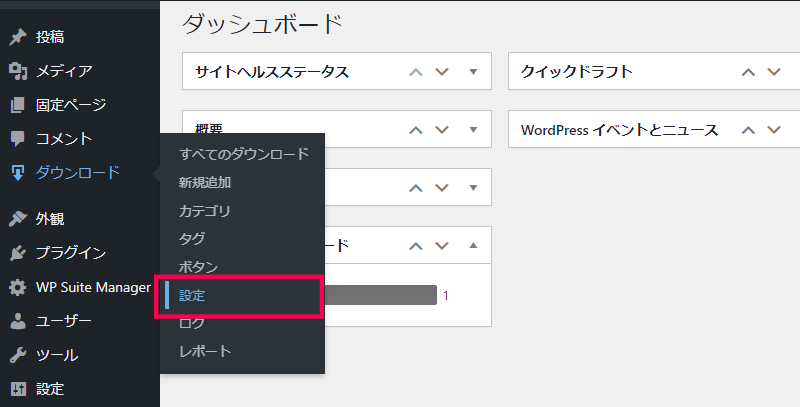The image size is (800, 407).
Task: Toggle 概要 panel triangle
Action: [473, 130]
